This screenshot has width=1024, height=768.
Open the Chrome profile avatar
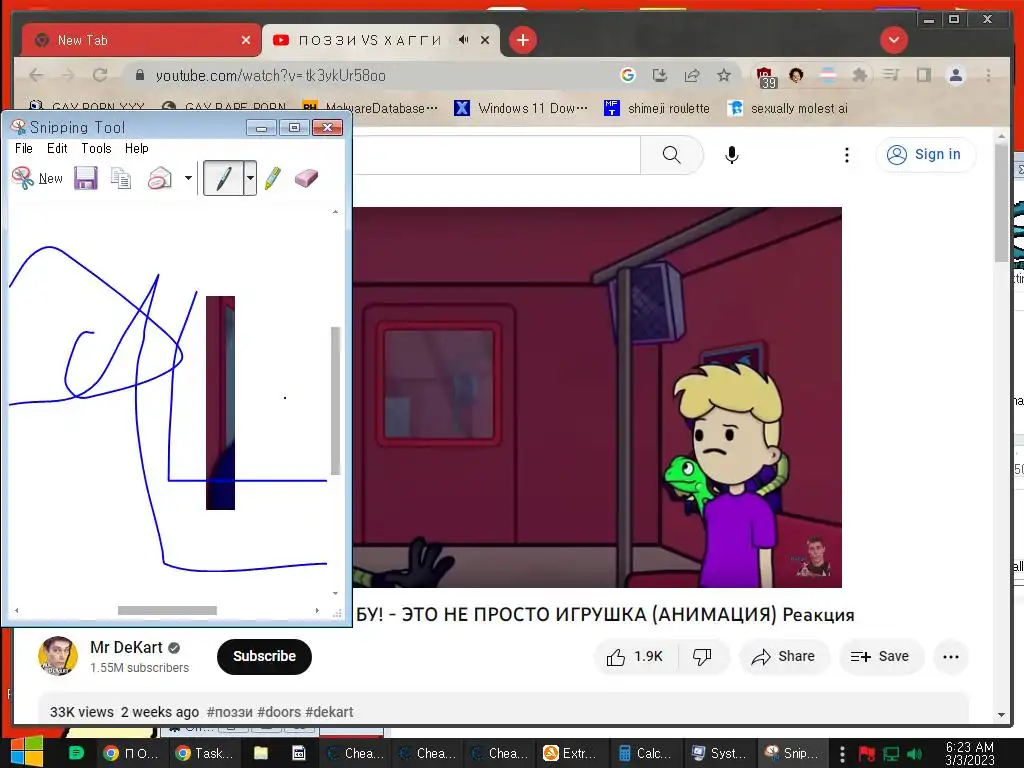point(955,75)
